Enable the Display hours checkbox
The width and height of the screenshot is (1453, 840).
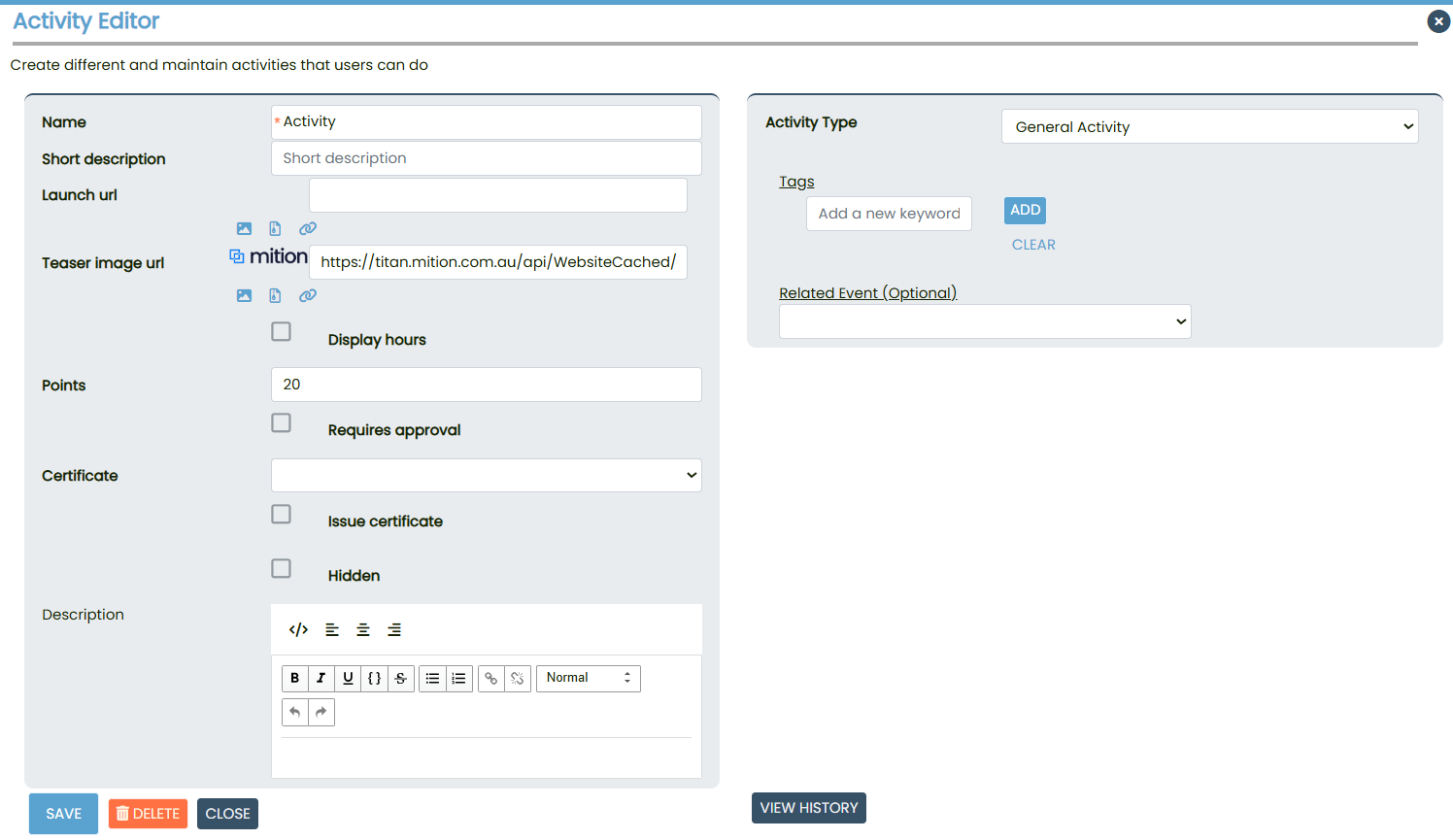tap(282, 332)
